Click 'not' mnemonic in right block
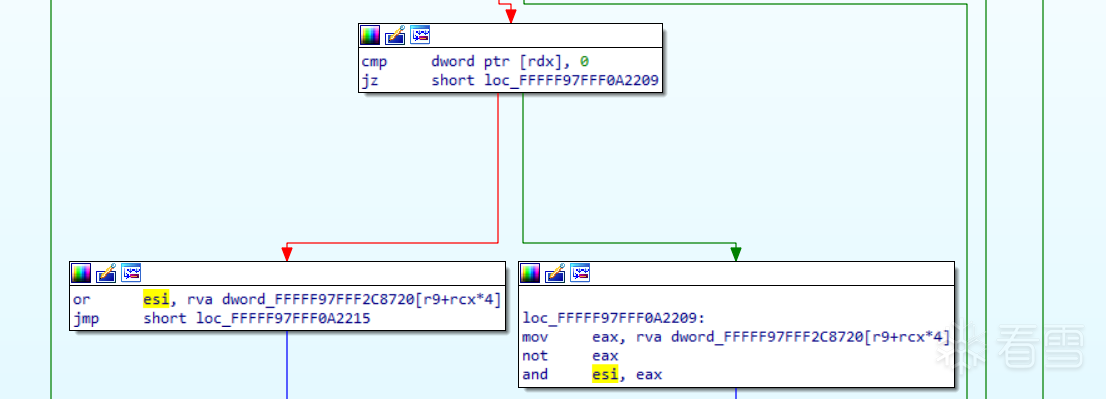This screenshot has width=1106, height=399. [535, 356]
